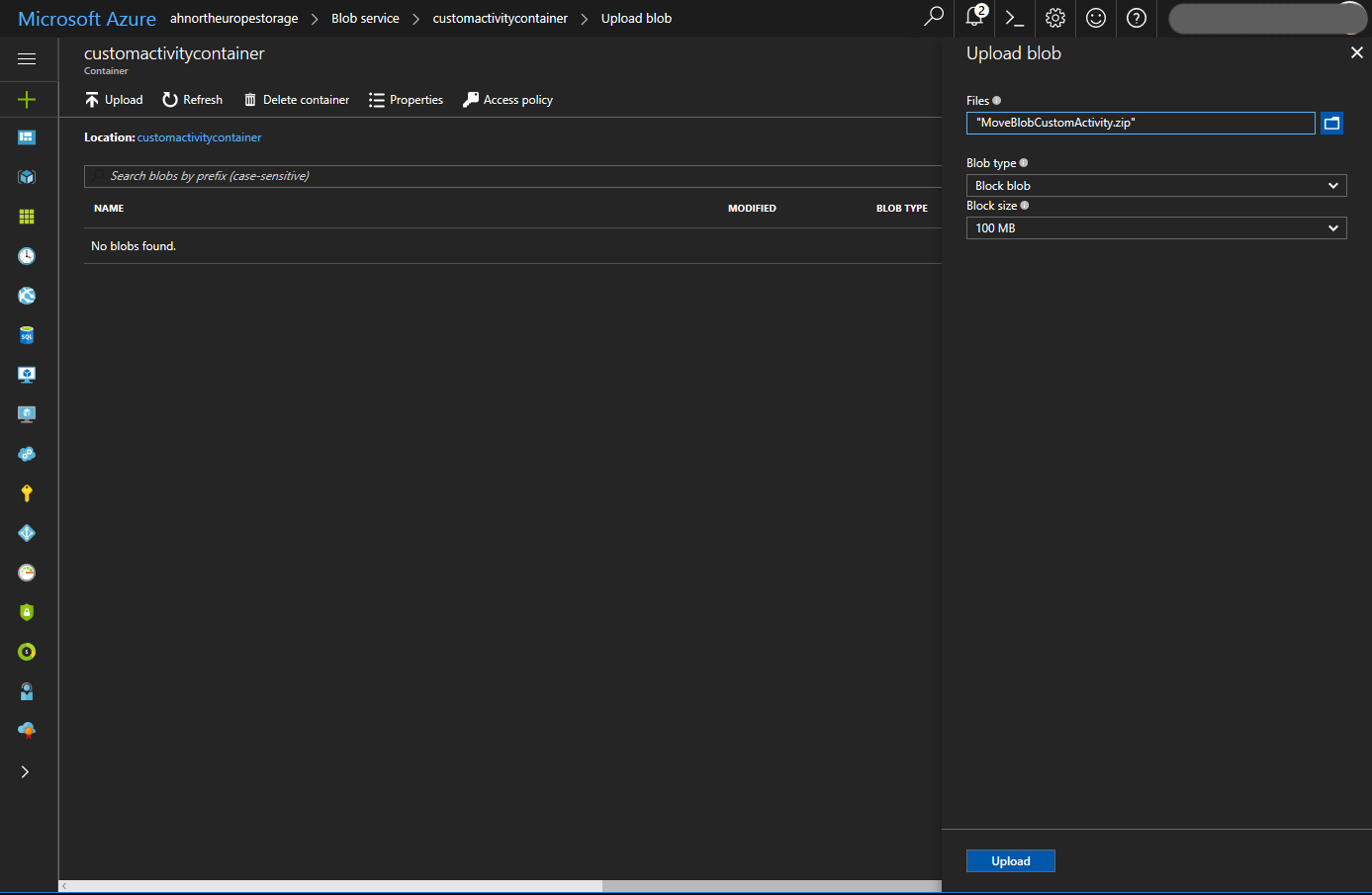Open the hamburger menu in the sidebar

[27, 58]
